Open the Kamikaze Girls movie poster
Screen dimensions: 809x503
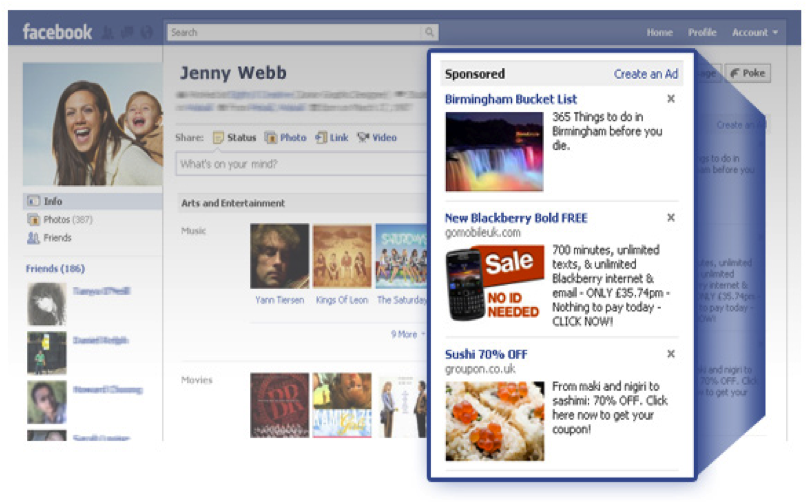tap(342, 405)
